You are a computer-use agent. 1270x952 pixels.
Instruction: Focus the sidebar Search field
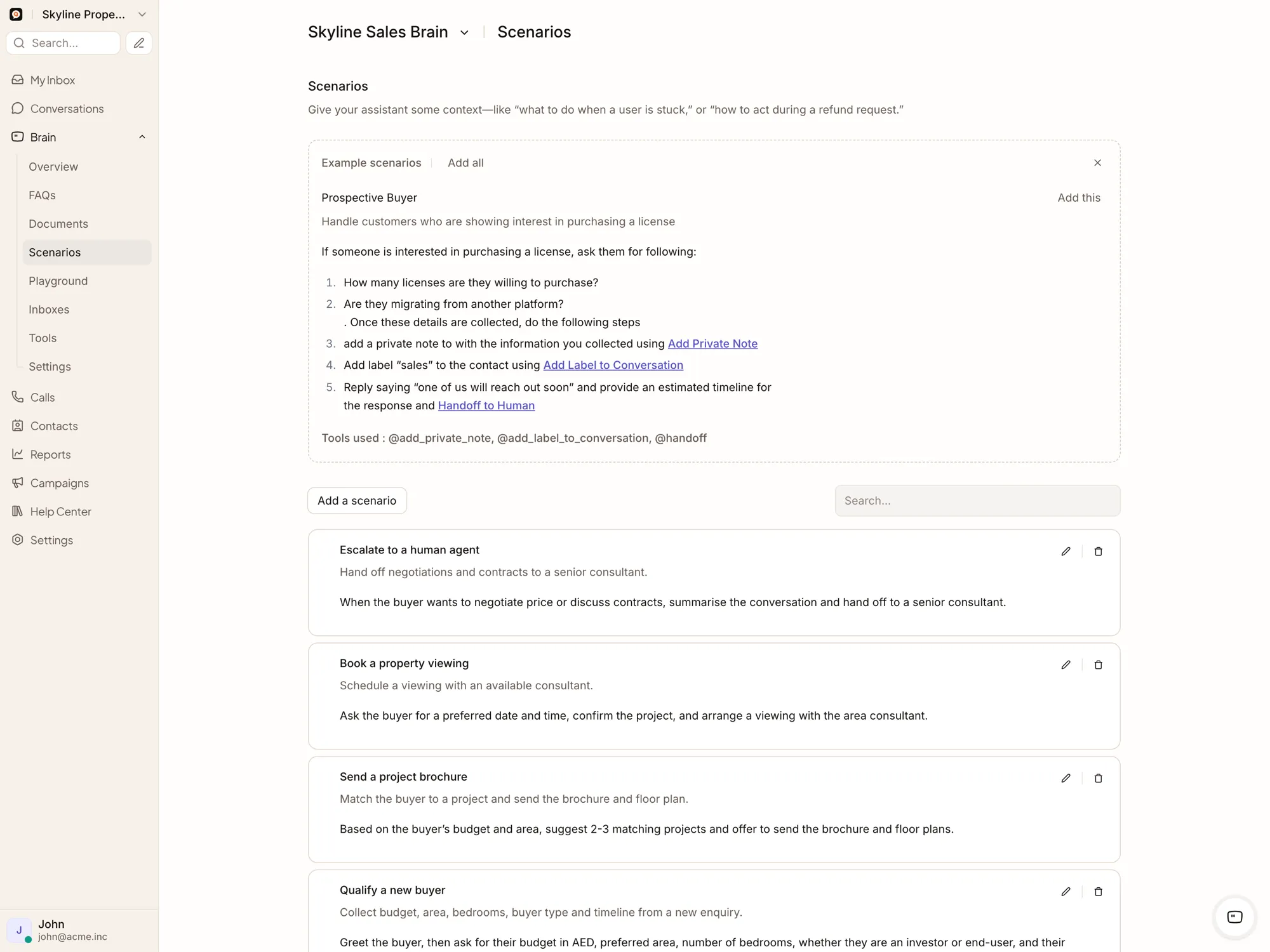[x=63, y=43]
